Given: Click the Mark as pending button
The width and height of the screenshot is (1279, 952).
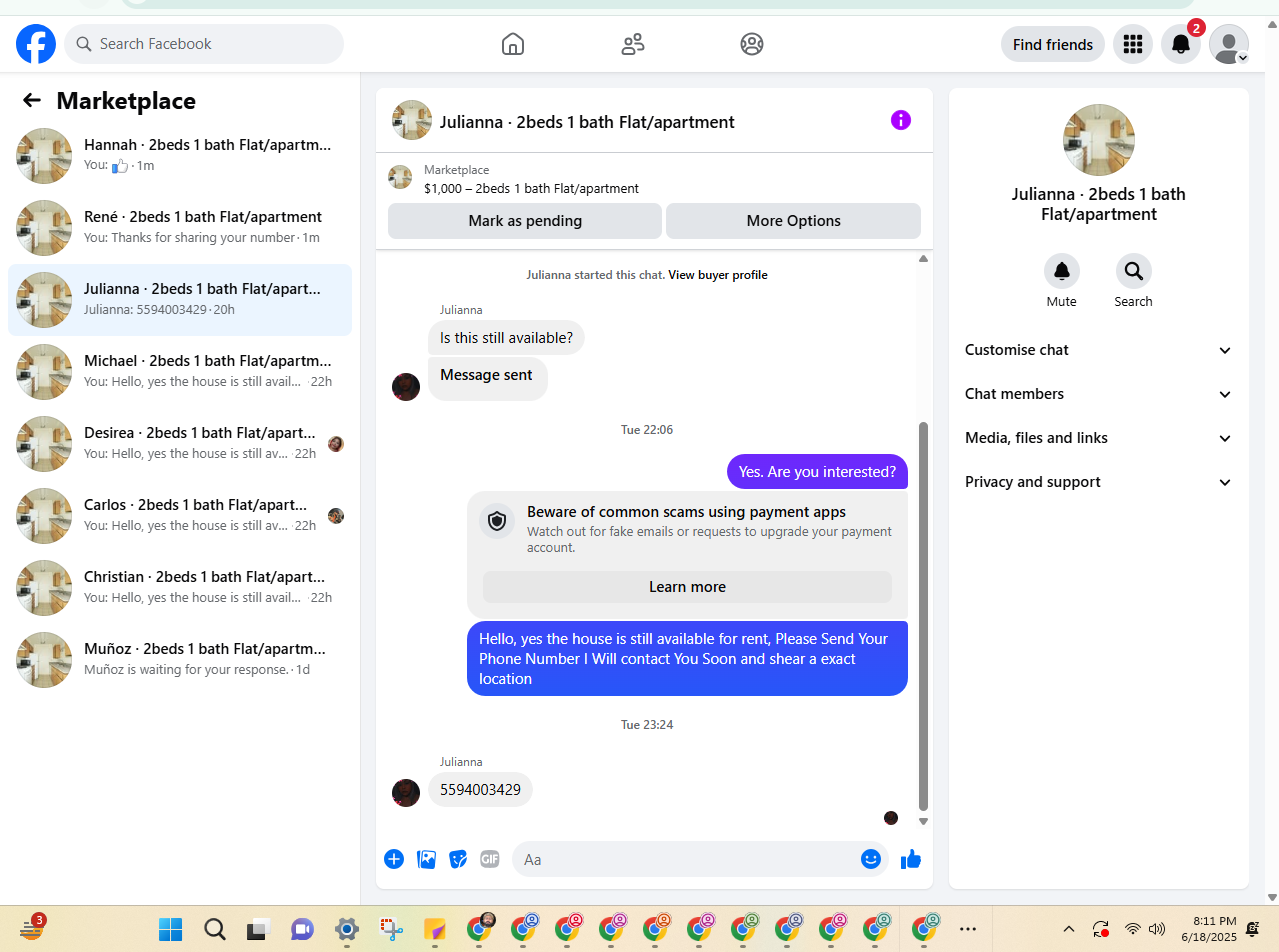Looking at the screenshot, I should coord(525,221).
